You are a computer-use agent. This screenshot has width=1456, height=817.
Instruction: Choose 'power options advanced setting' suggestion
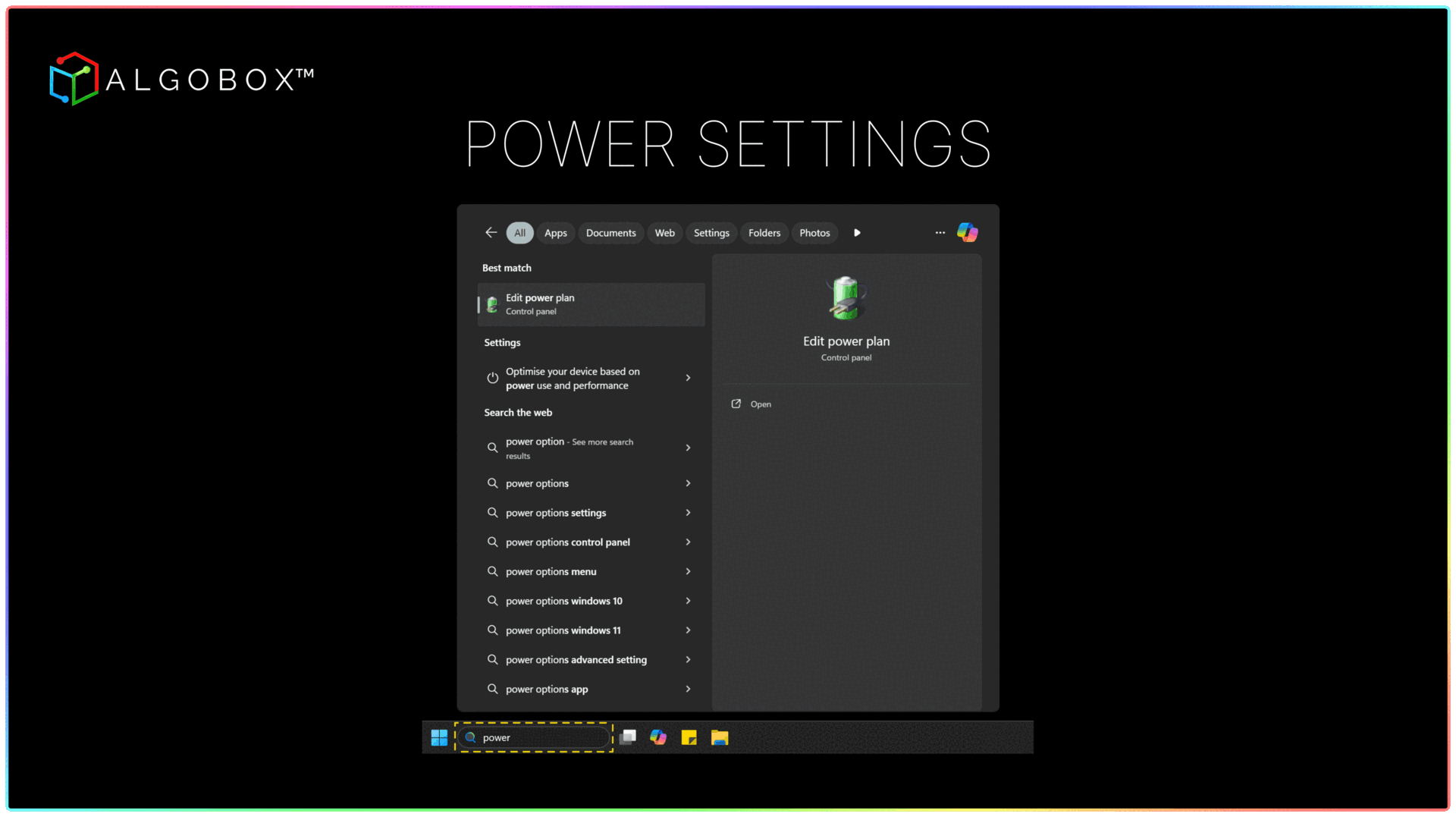click(576, 660)
